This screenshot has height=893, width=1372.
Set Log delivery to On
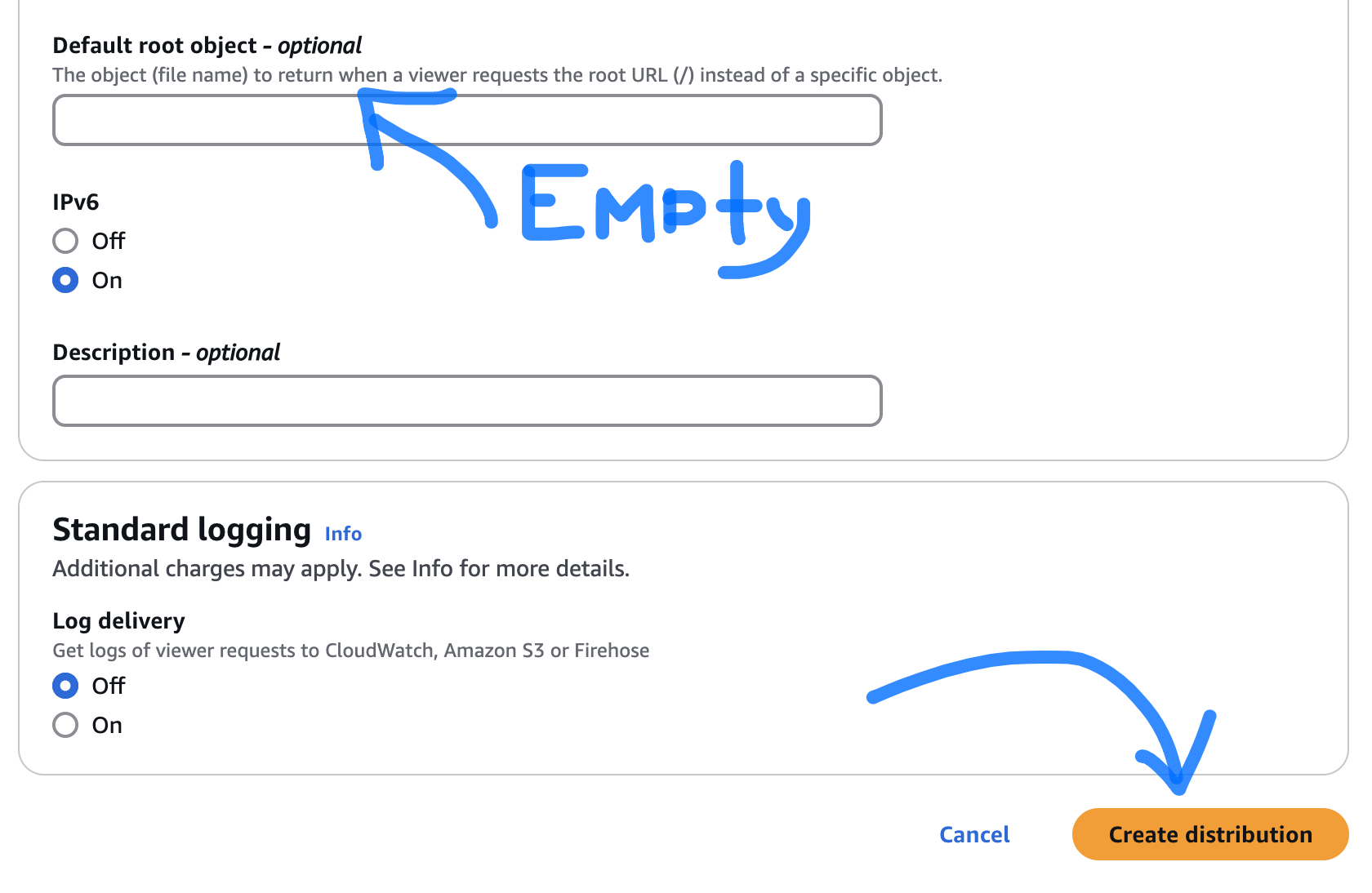click(x=65, y=725)
